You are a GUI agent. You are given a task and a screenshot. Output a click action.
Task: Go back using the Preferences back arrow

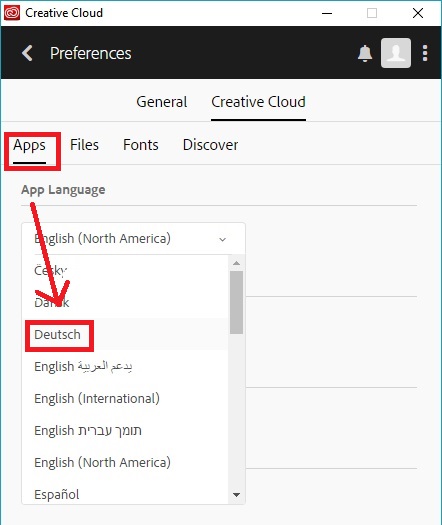pos(27,53)
